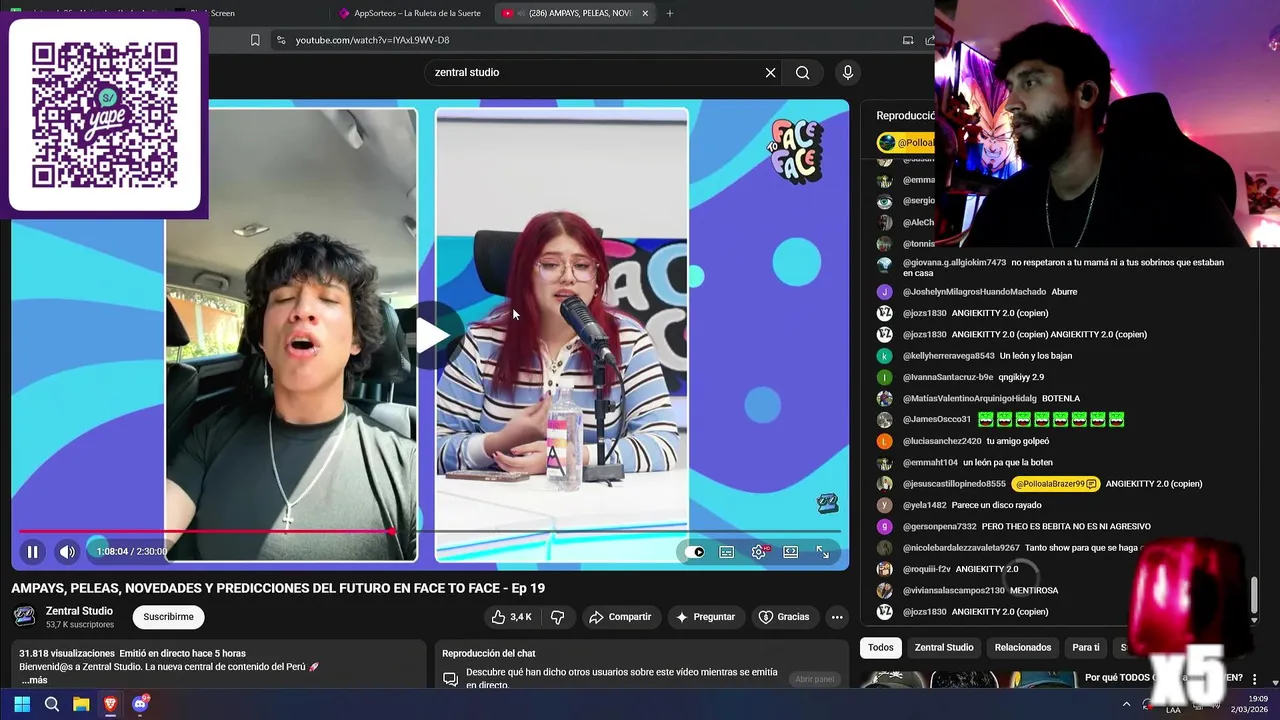The image size is (1280, 720).
Task: Click @kellyherreravega8543 chat avatar
Action: tap(884, 356)
